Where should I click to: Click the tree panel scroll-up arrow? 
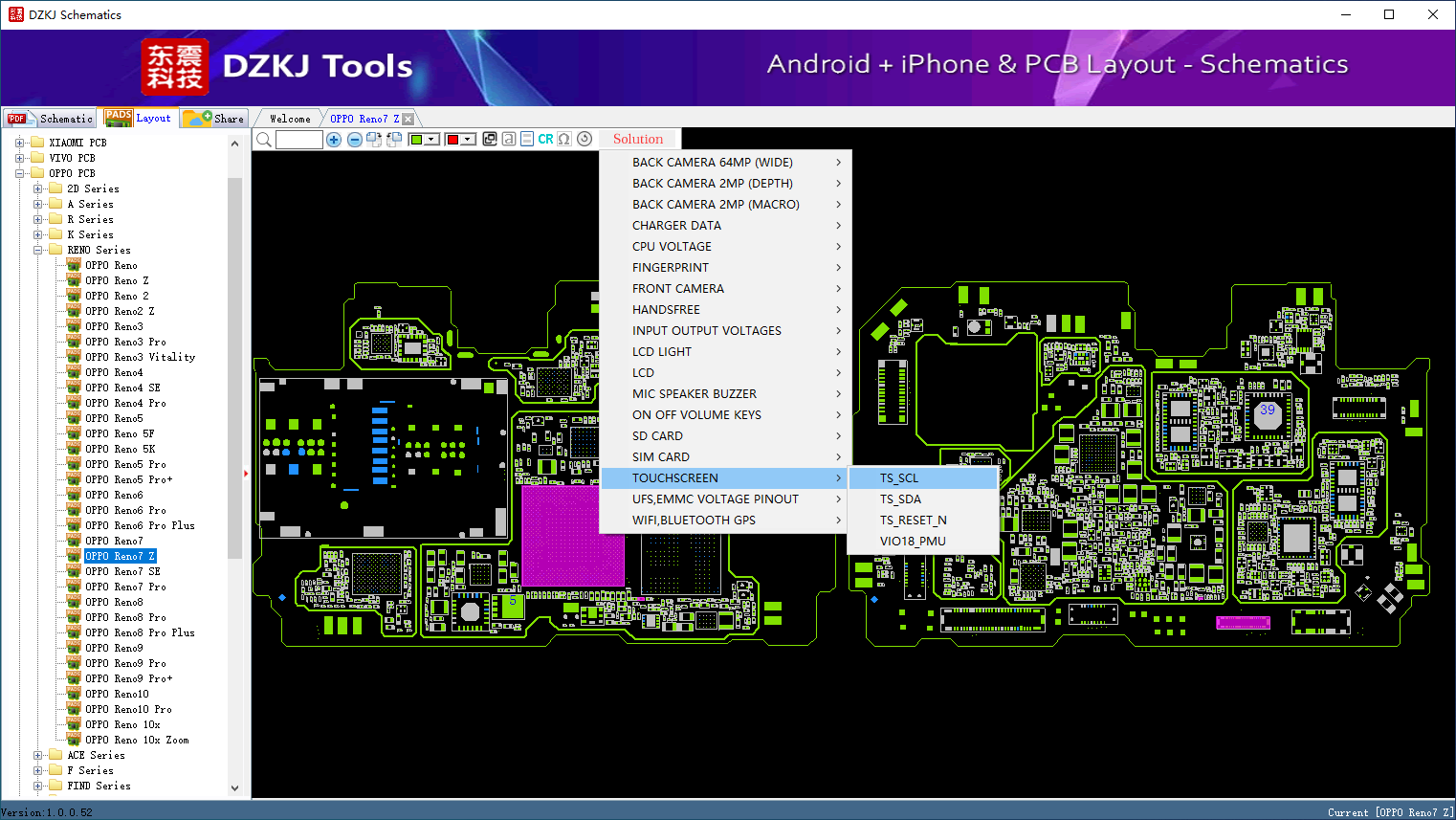235,144
